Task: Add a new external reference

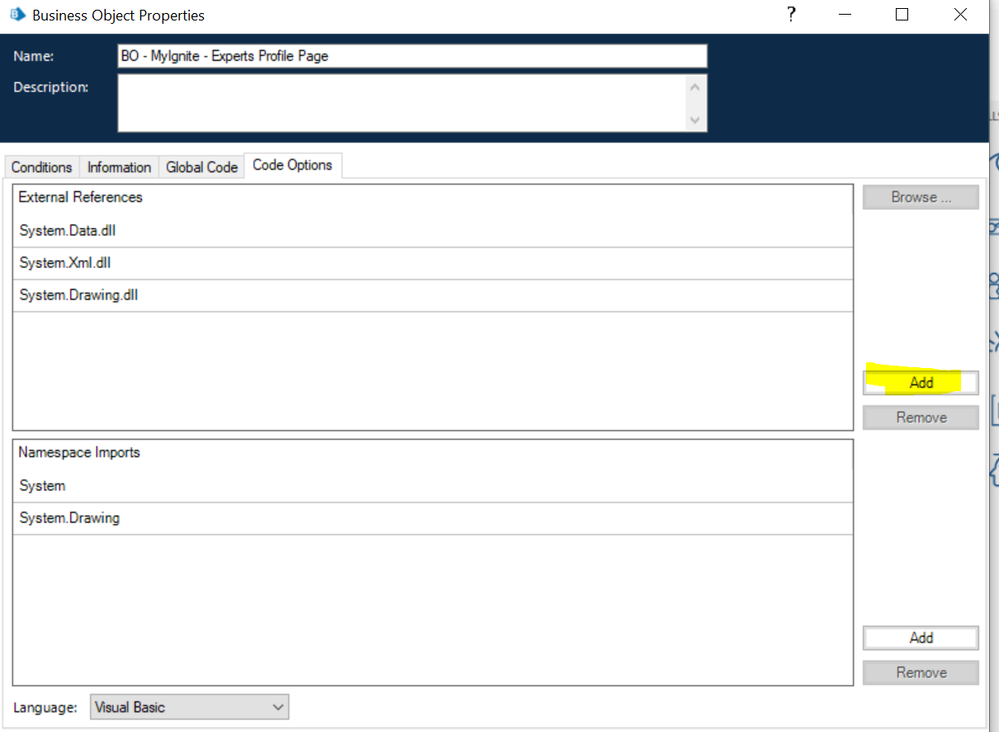Action: click(x=921, y=383)
